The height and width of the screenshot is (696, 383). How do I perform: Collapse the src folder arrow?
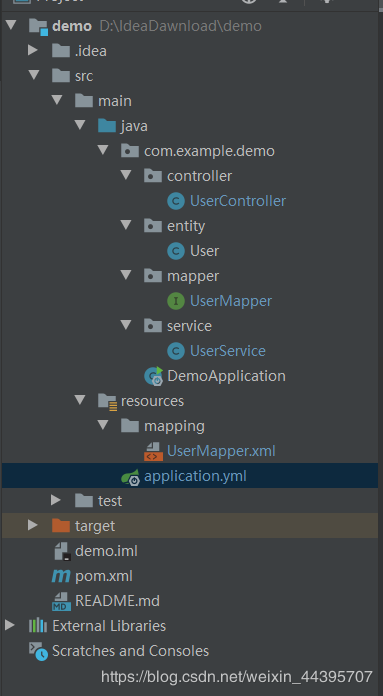33,75
